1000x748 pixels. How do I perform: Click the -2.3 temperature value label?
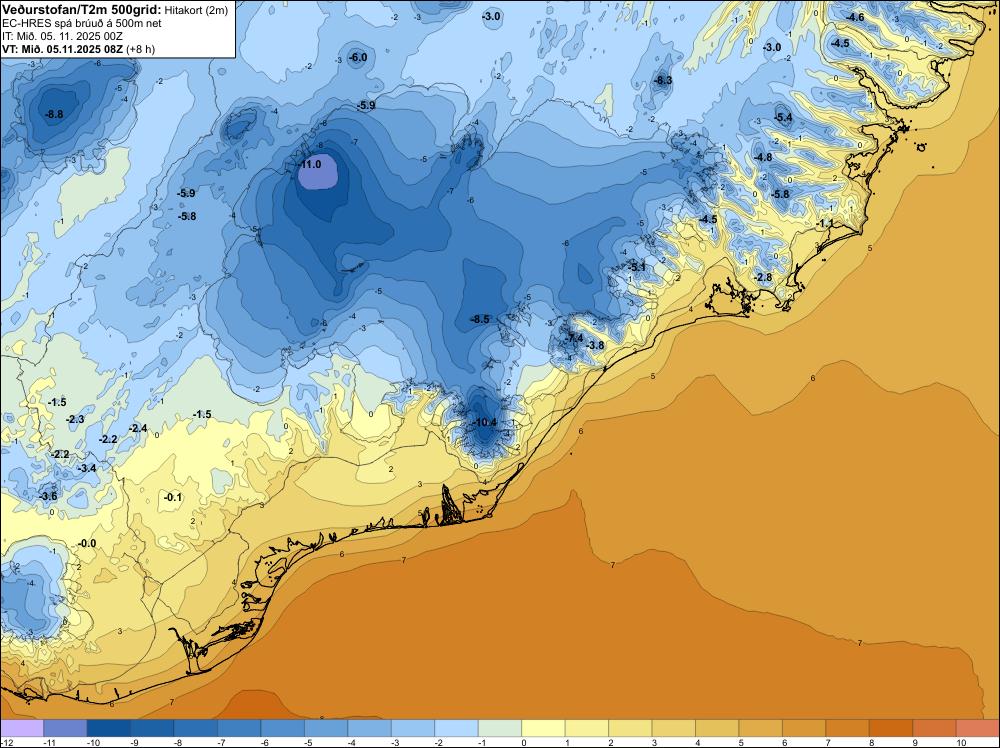tap(75, 420)
